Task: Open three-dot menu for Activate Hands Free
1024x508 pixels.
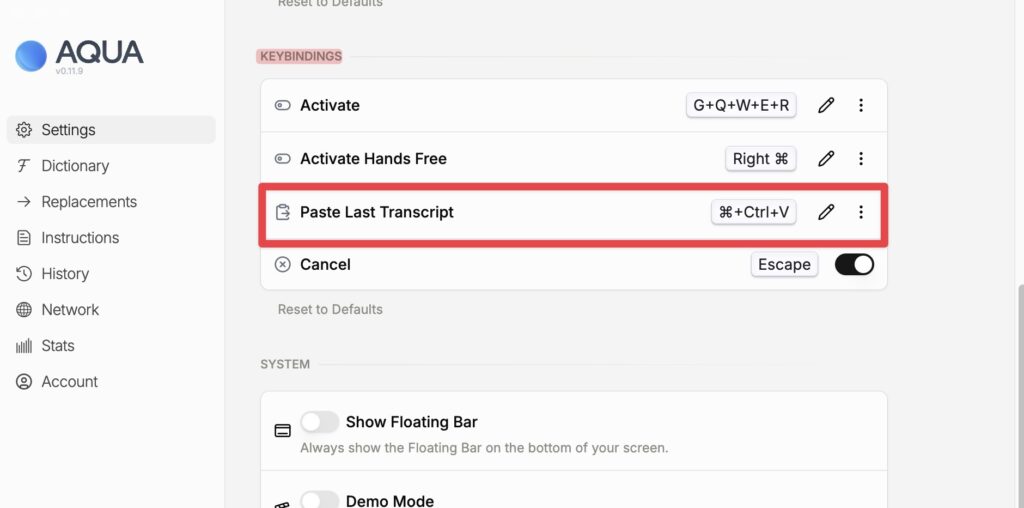Action: point(861,158)
